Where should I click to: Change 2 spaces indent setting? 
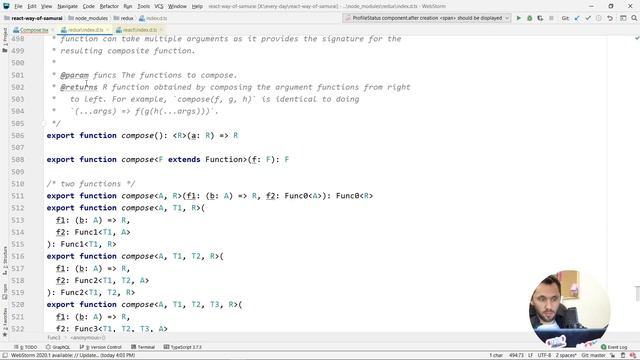point(566,356)
